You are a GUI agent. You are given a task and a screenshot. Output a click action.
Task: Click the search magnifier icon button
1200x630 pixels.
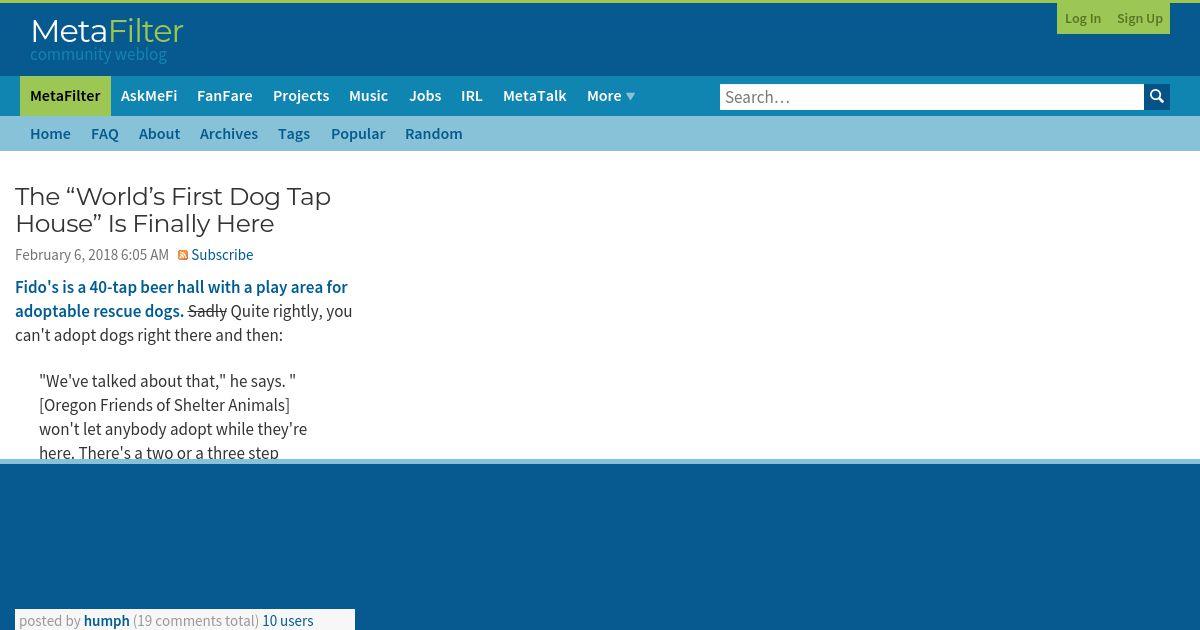pyautogui.click(x=1157, y=97)
